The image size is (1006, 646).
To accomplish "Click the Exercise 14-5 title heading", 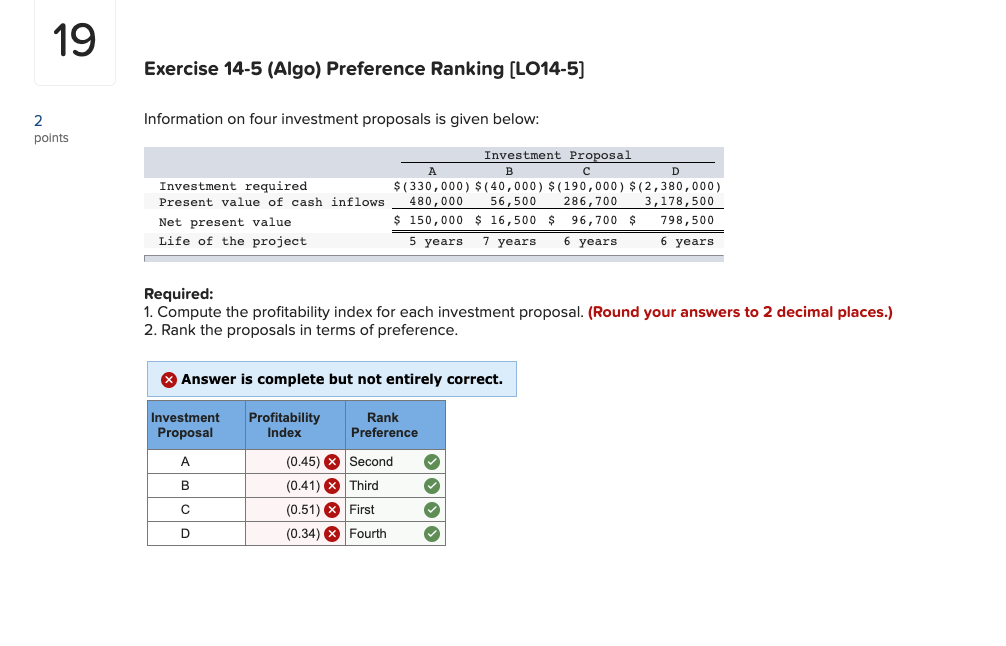I will click(x=364, y=69).
